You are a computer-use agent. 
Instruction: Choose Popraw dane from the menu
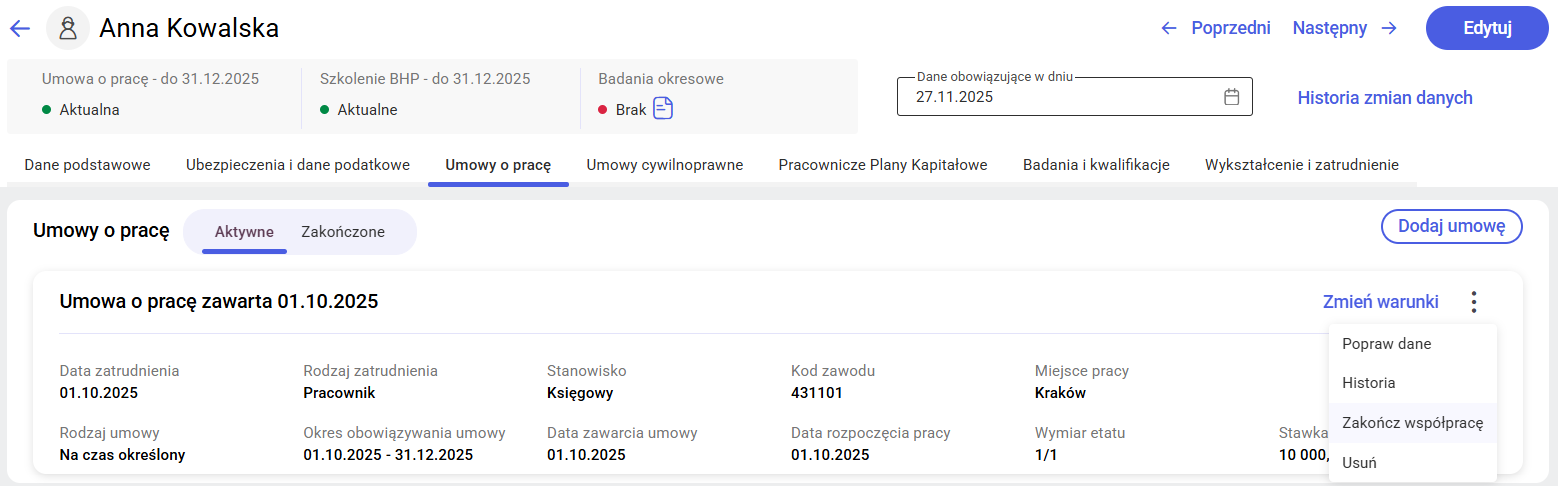(x=1386, y=344)
